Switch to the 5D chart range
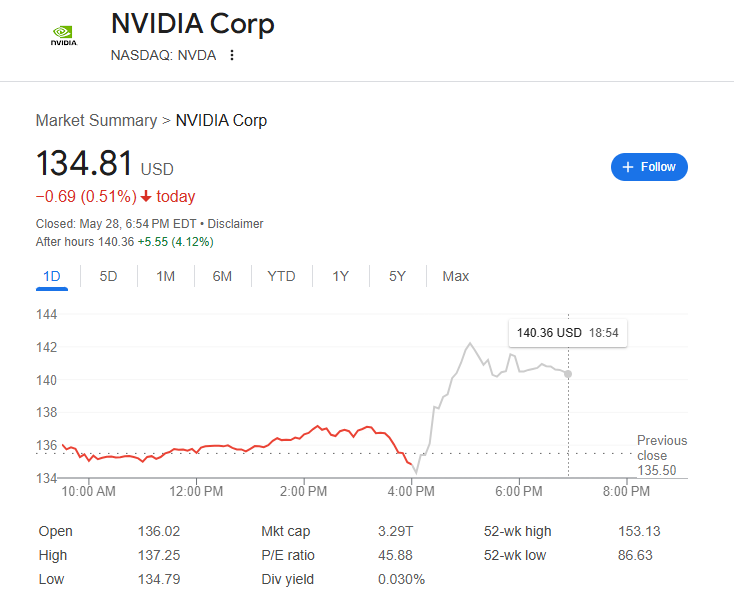Image resolution: width=734 pixels, height=598 pixels. [108, 276]
